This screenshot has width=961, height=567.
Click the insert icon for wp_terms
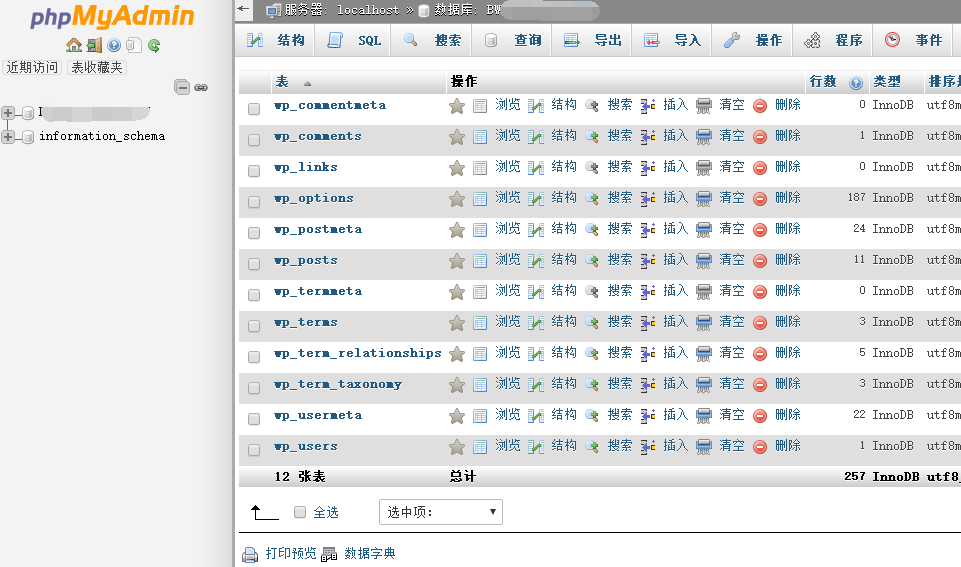[648, 323]
